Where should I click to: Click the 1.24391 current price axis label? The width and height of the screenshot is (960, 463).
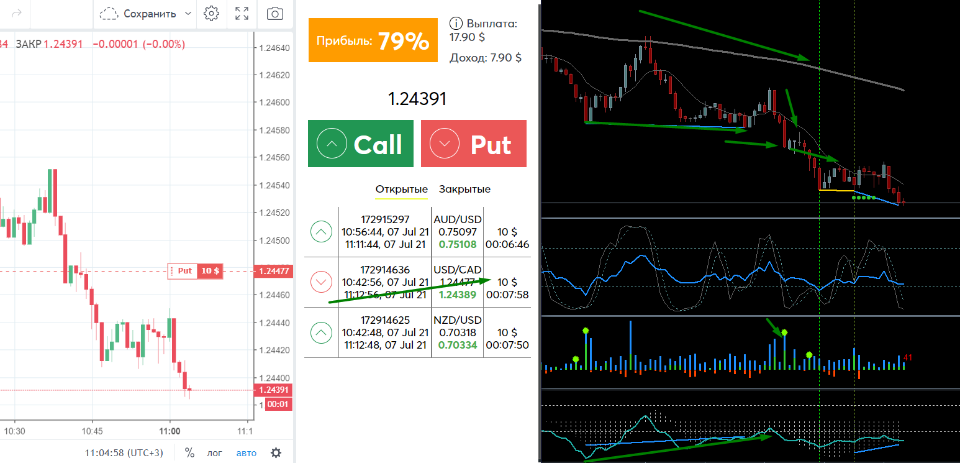point(274,390)
